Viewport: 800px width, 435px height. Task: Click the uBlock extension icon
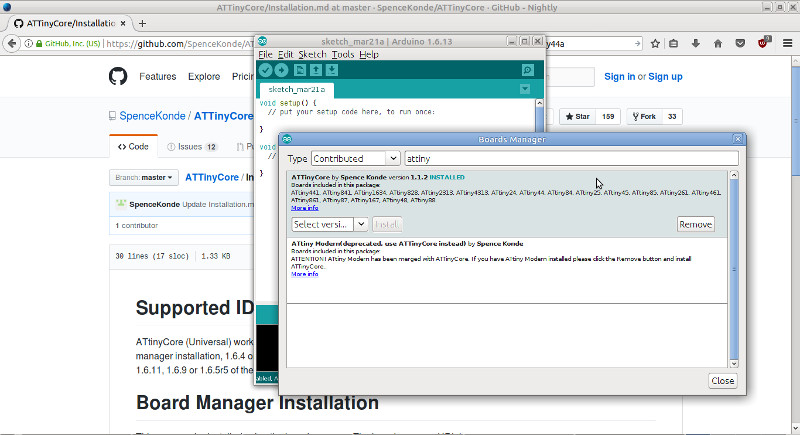click(763, 43)
